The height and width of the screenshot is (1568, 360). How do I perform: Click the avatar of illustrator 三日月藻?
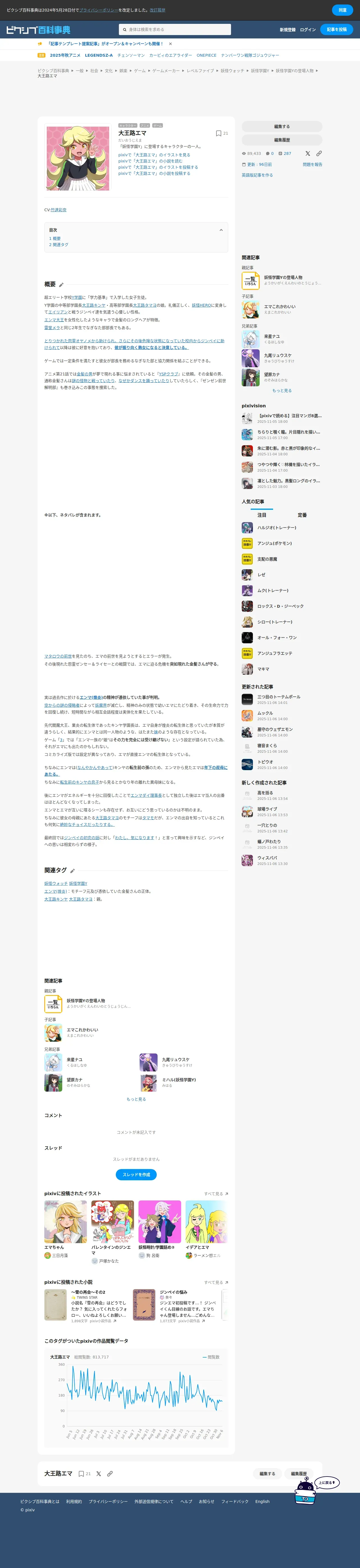tap(47, 1255)
